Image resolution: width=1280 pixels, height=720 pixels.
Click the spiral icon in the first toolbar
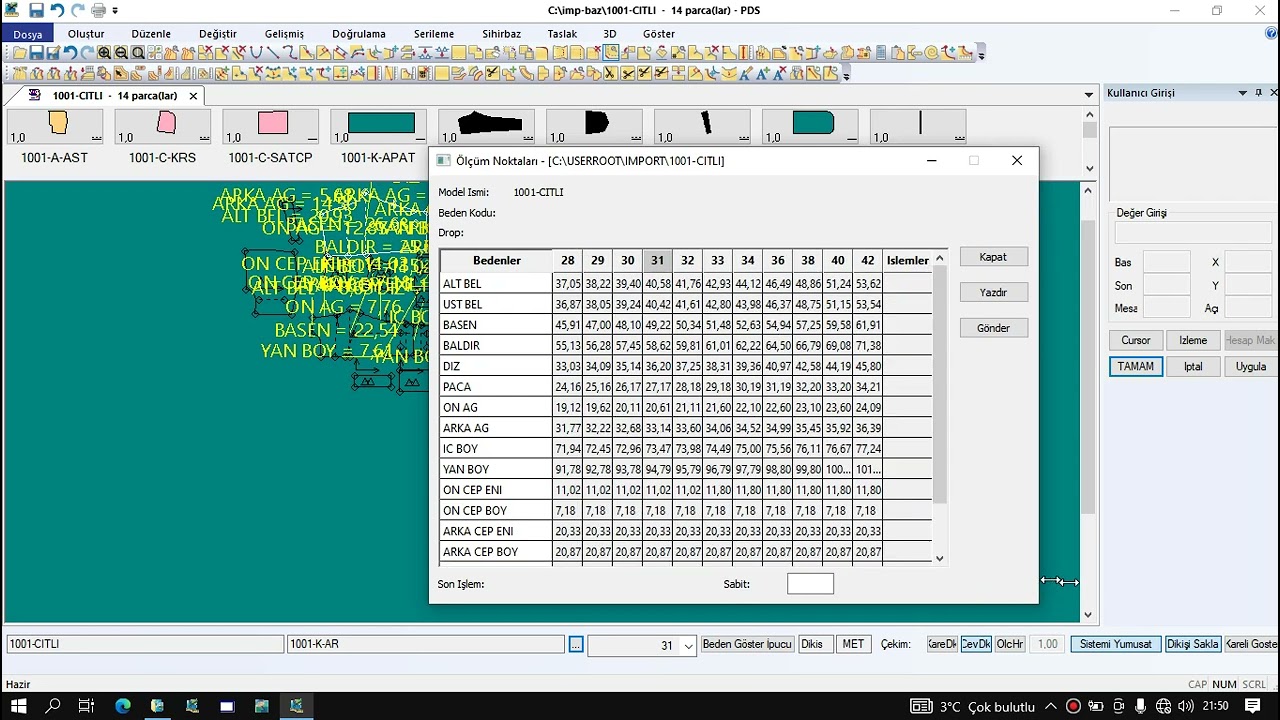point(932,53)
